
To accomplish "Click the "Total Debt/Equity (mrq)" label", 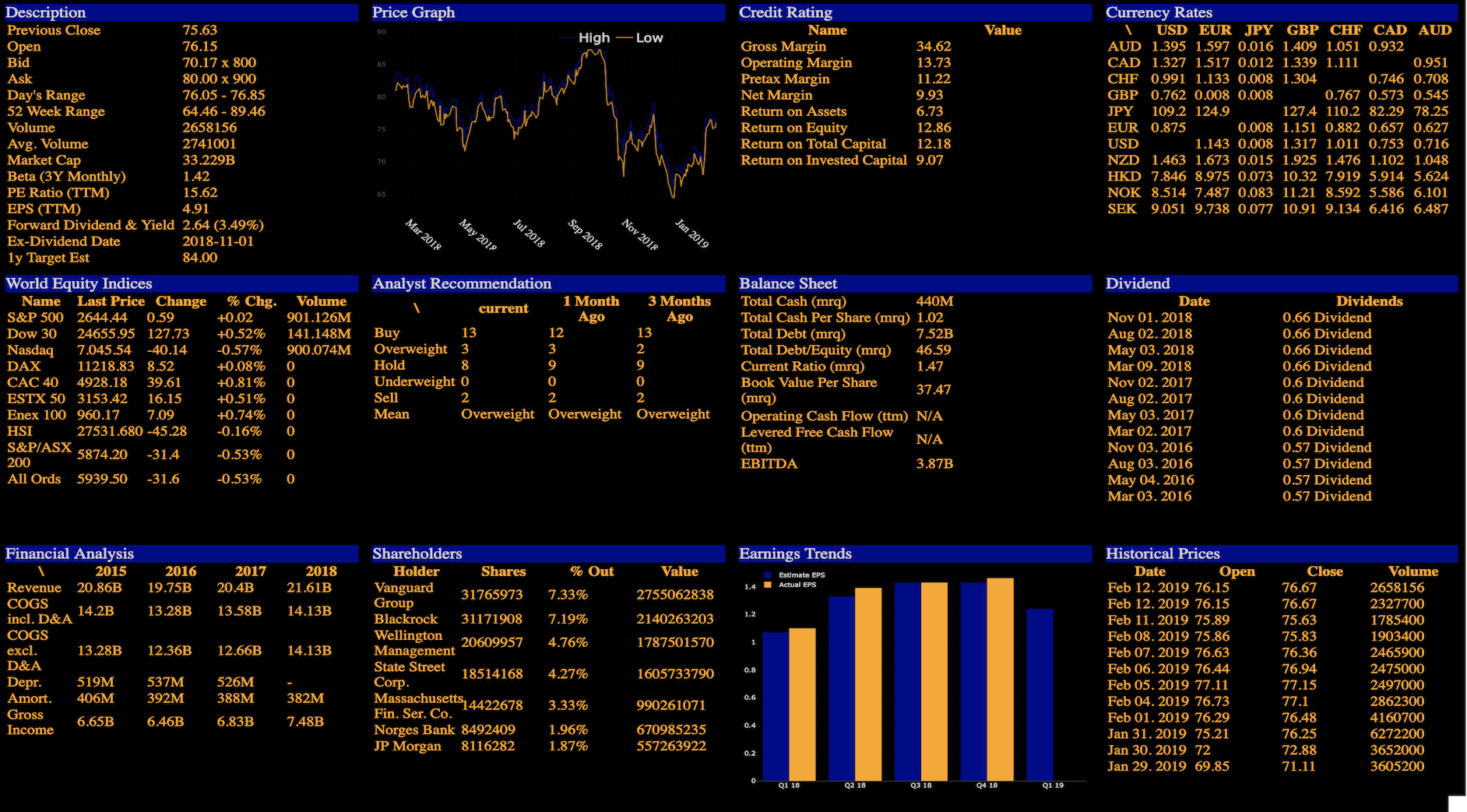I will (816, 350).
